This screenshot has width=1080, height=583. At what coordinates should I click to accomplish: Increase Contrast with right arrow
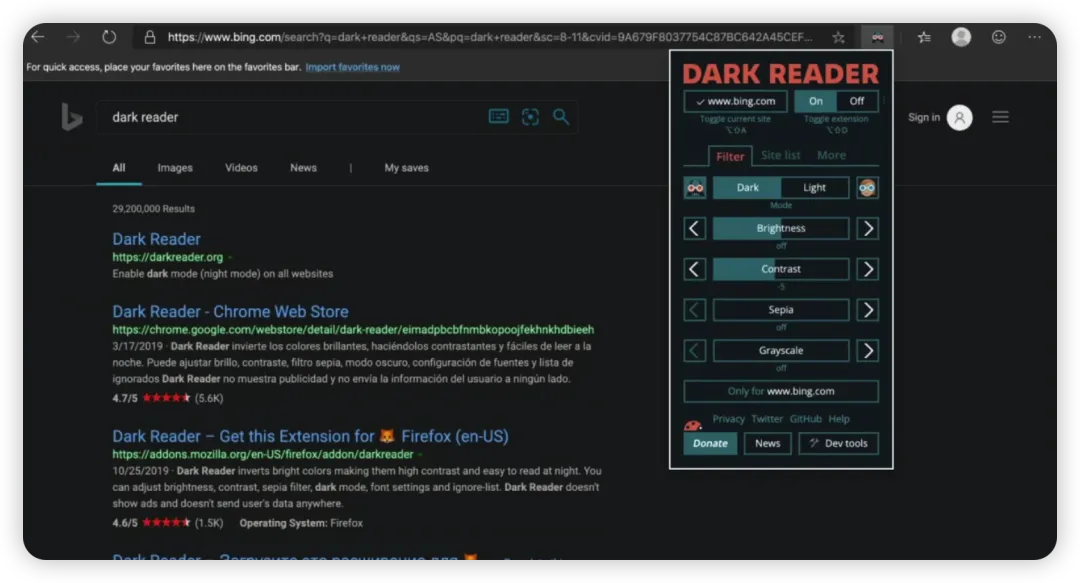click(x=868, y=269)
